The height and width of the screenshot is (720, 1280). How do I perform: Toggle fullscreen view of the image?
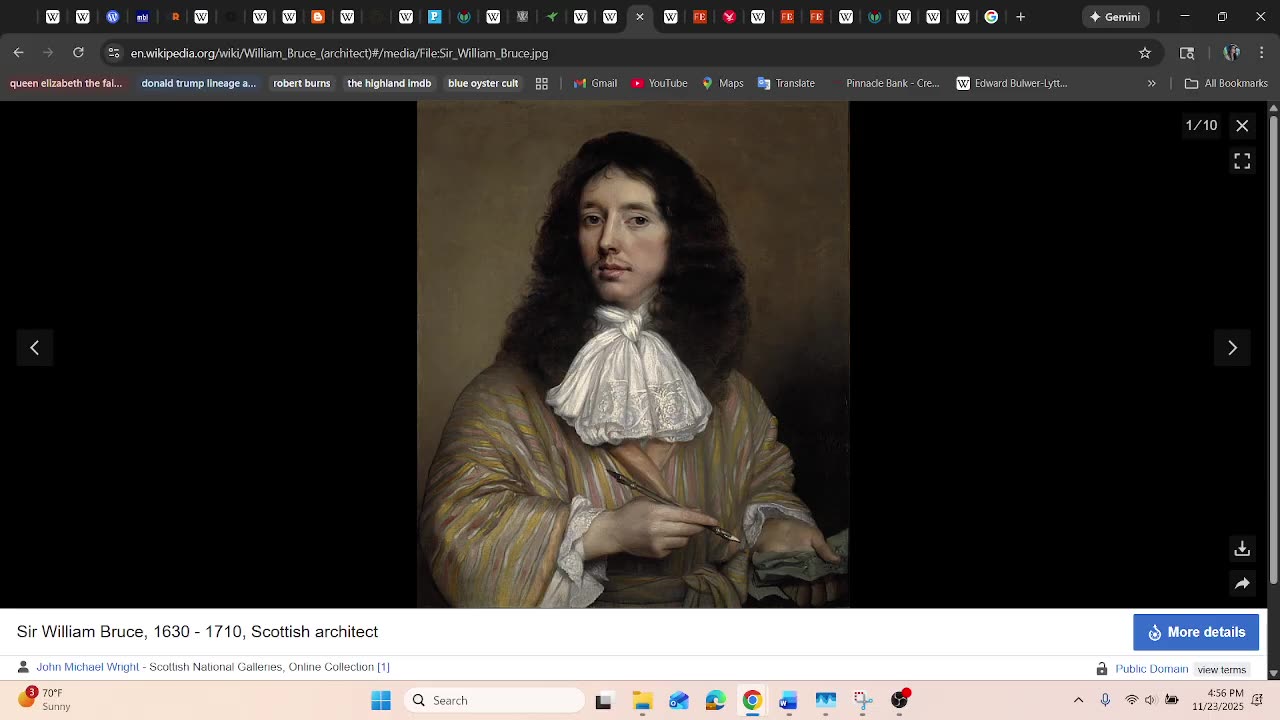[1242, 161]
